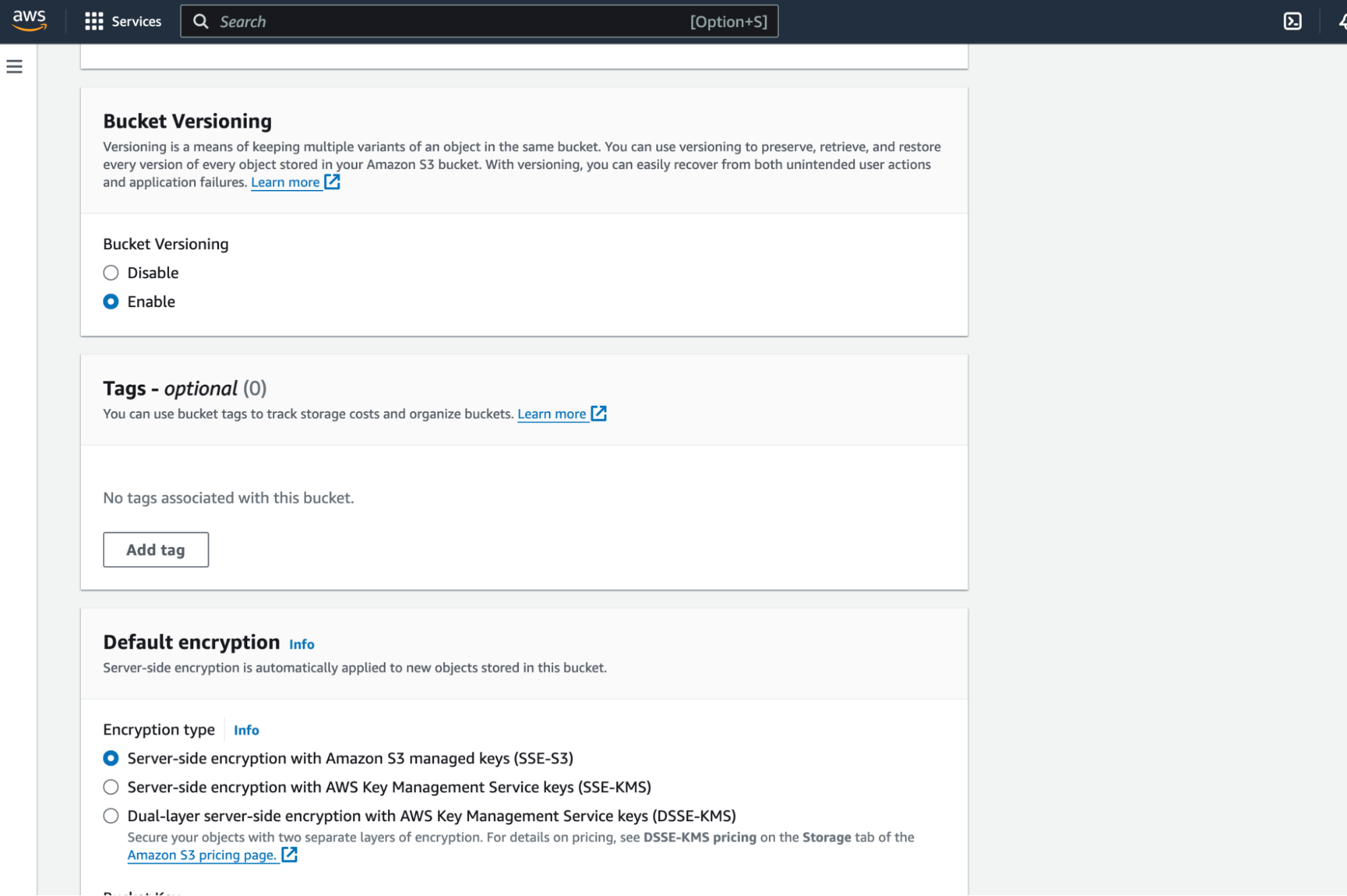Click the search magnifier icon

(201, 22)
